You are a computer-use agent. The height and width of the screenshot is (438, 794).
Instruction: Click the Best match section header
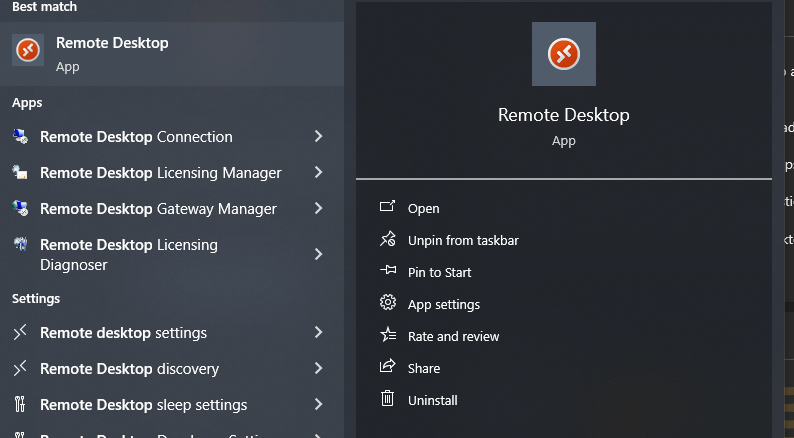click(x=45, y=7)
